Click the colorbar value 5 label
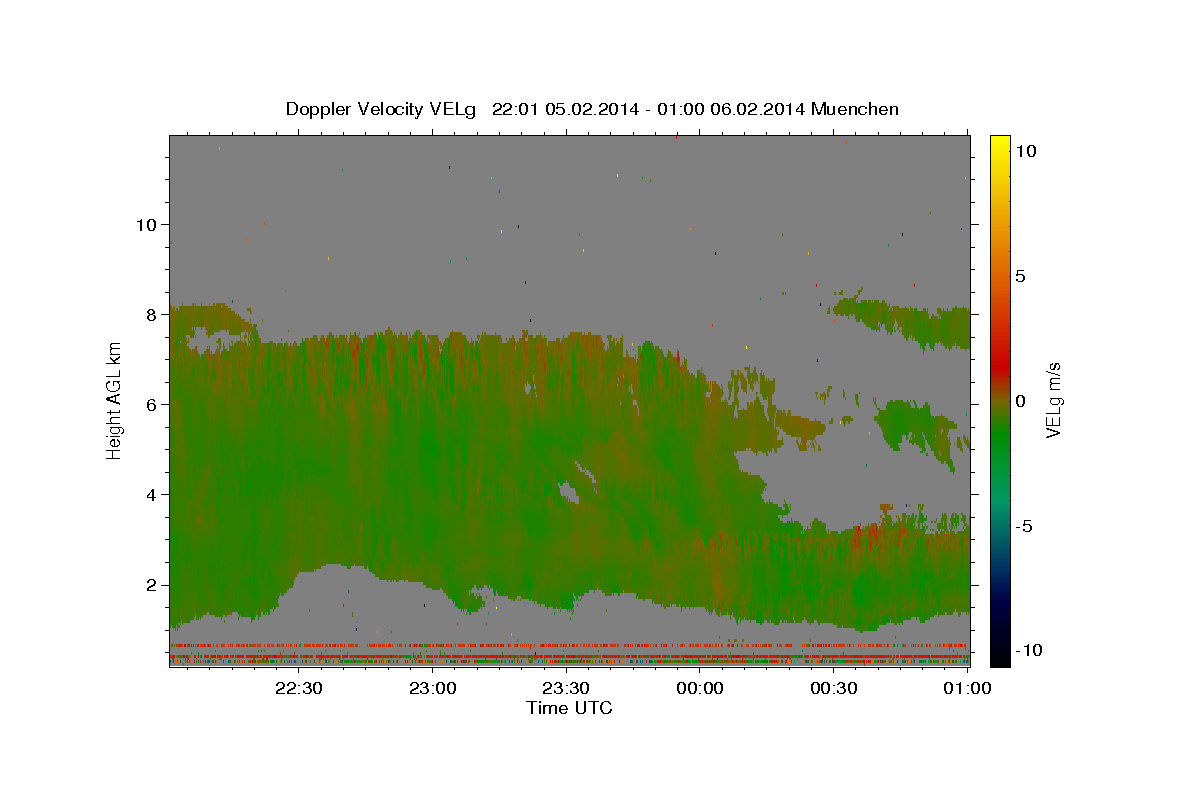 pyautogui.click(x=1020, y=275)
